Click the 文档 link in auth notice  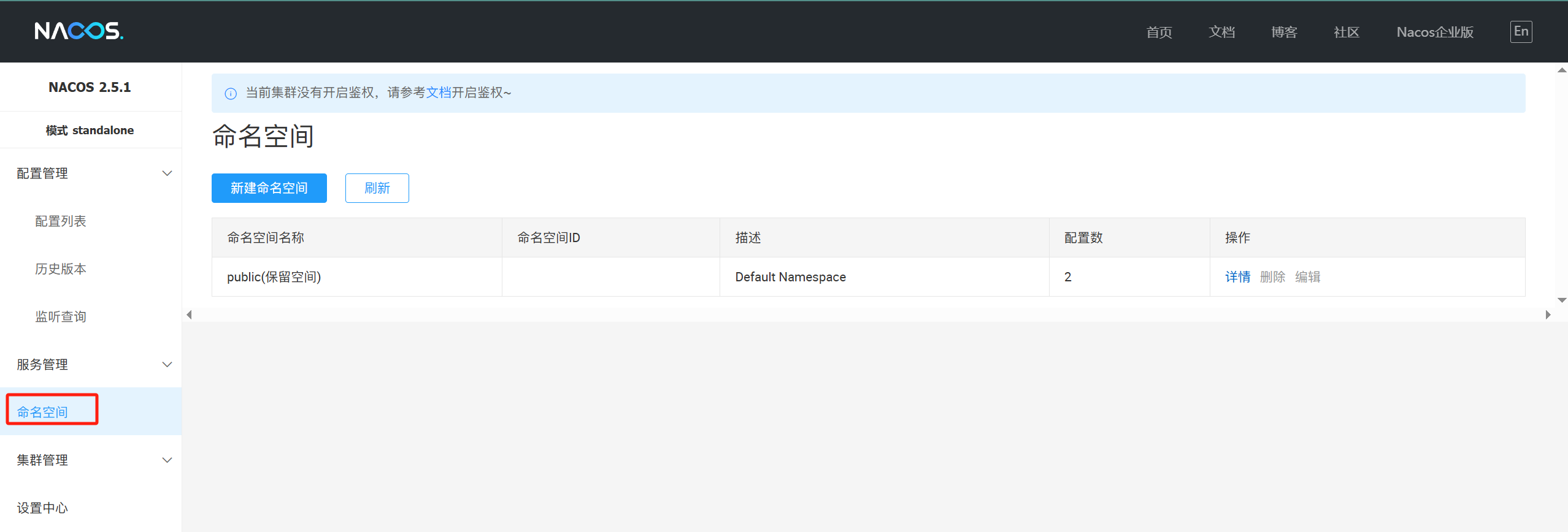coord(439,93)
